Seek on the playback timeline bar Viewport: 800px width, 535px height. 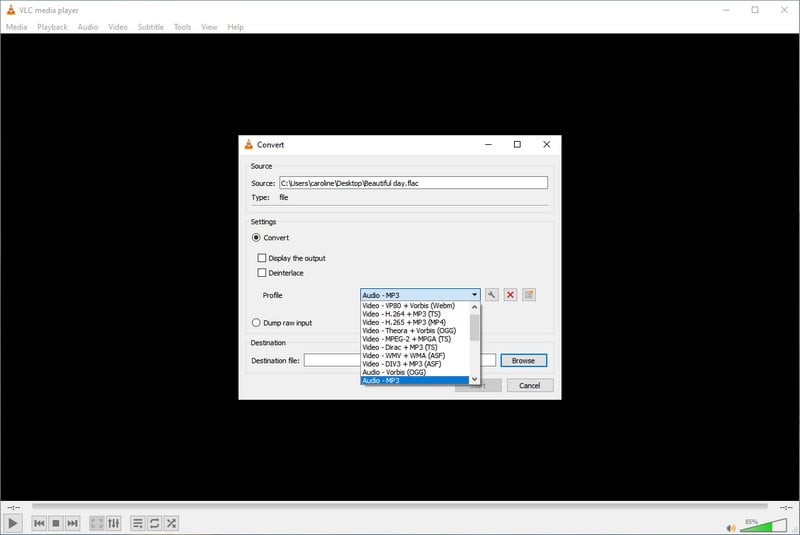[399, 506]
